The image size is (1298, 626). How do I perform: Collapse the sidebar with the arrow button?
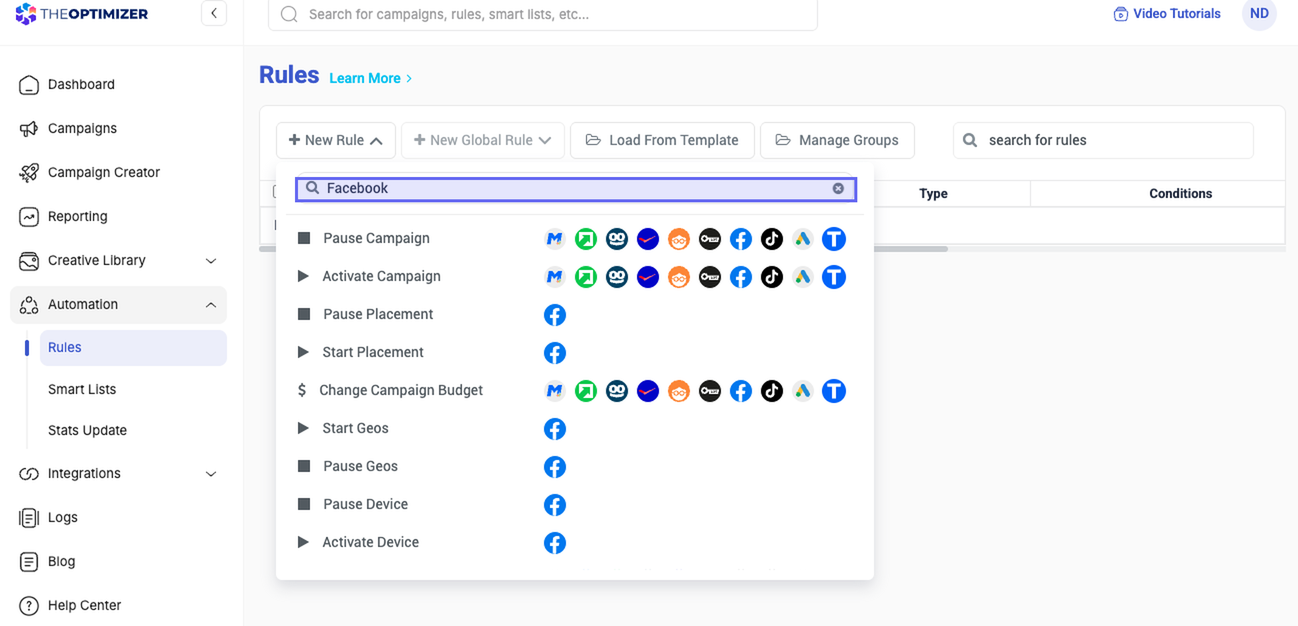click(214, 14)
